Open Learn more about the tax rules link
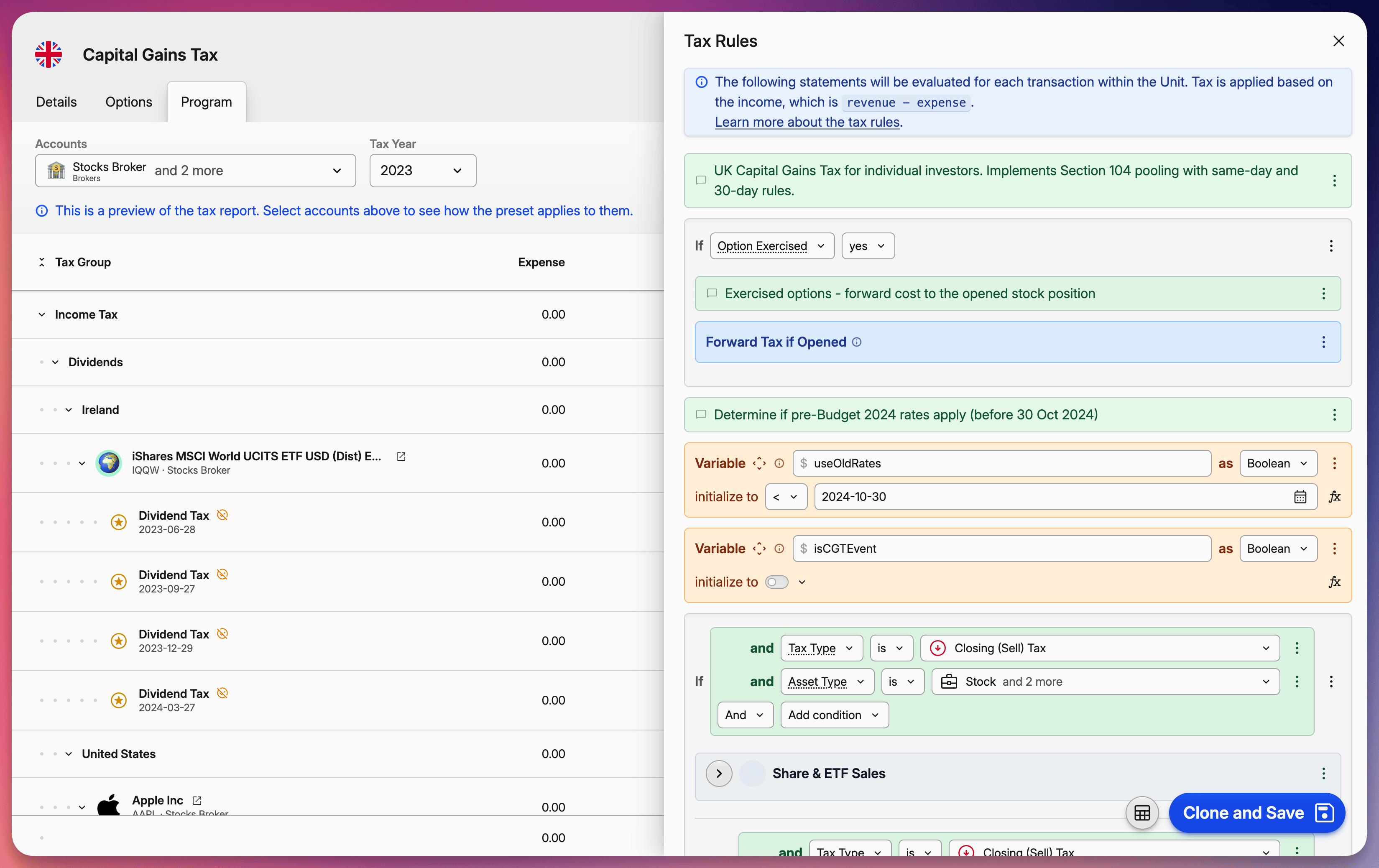The image size is (1379, 868). coord(807,122)
